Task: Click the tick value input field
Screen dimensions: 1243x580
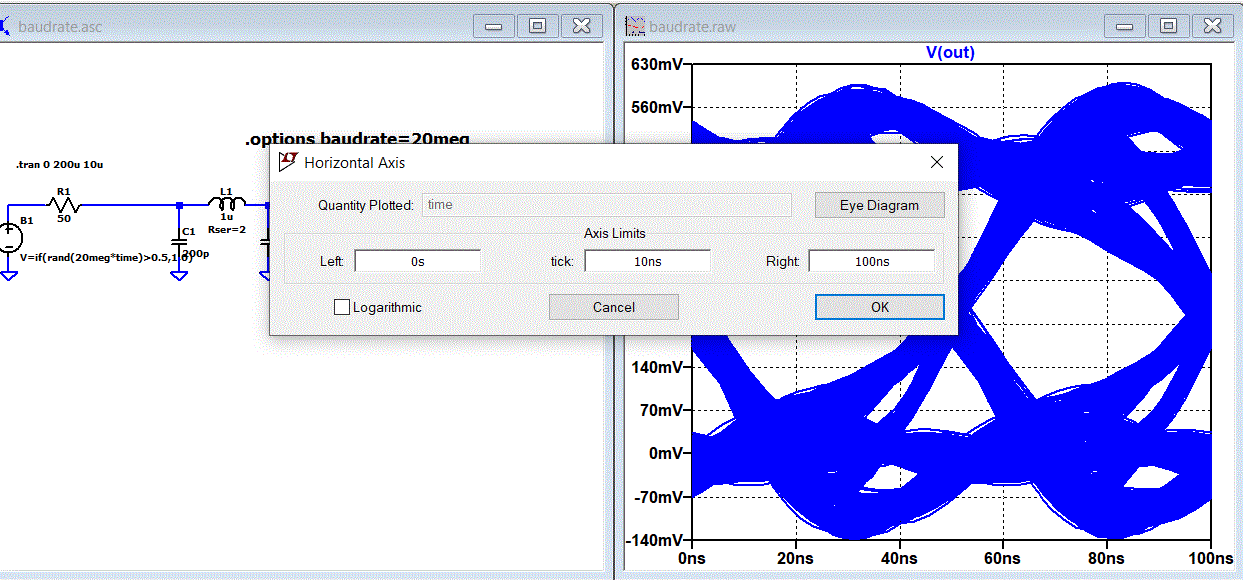Action: point(647,261)
